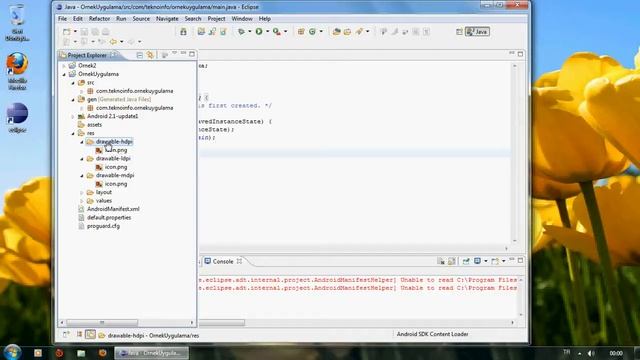Click the TR language indicator in tray

tap(567, 352)
